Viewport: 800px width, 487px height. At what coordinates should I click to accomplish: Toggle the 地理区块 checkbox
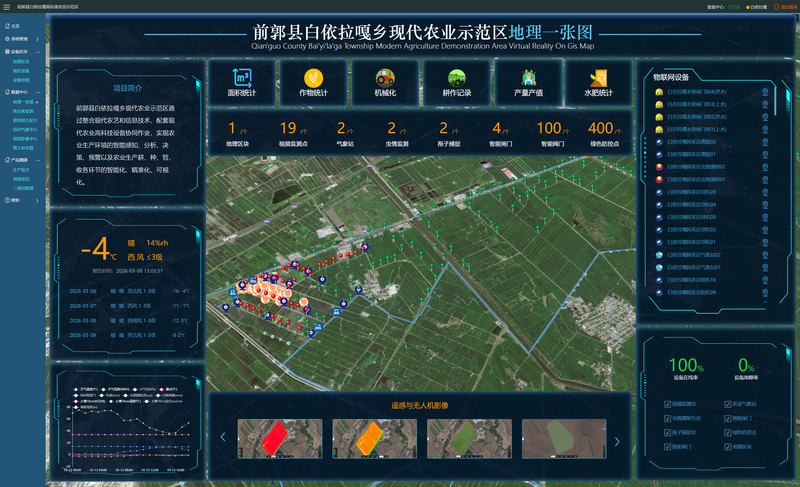tap(728, 447)
